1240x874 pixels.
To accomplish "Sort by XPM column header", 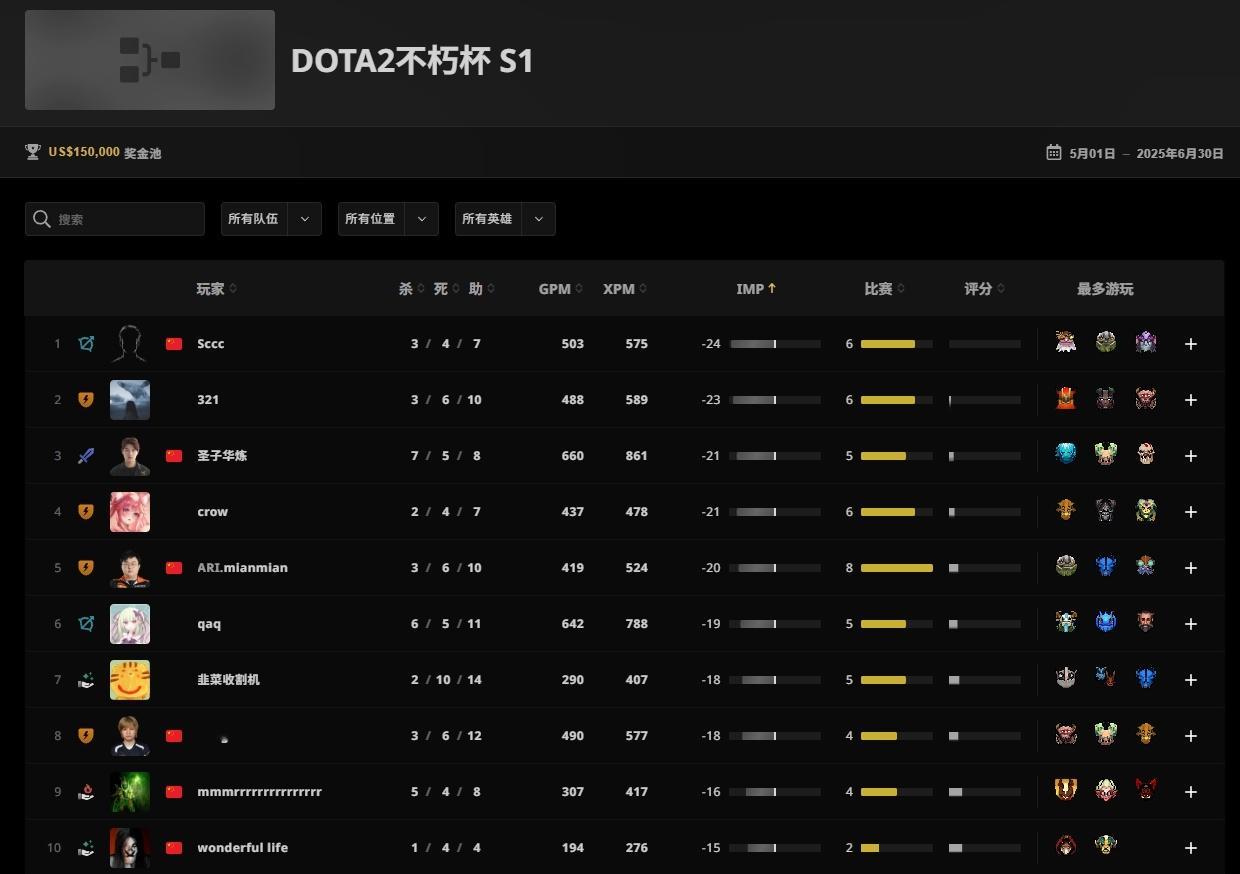I will 625,288.
